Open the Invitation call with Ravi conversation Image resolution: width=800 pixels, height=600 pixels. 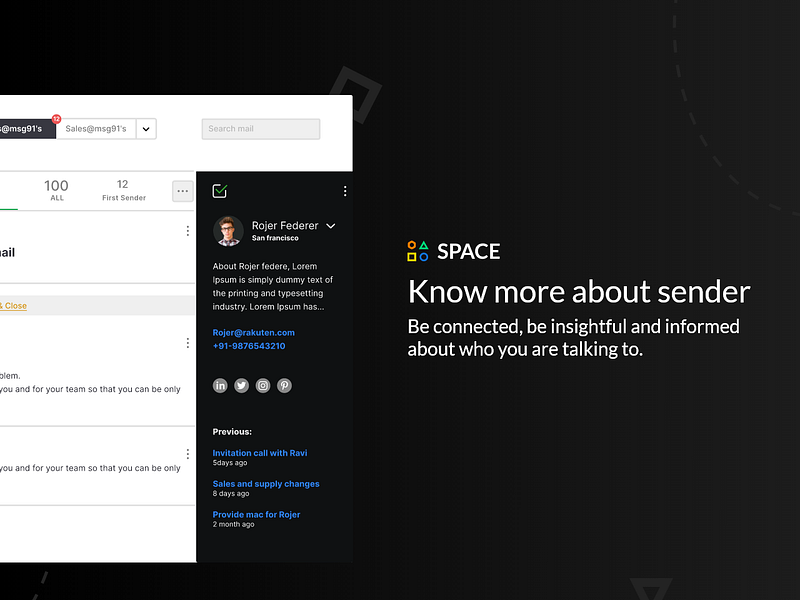tap(260, 452)
